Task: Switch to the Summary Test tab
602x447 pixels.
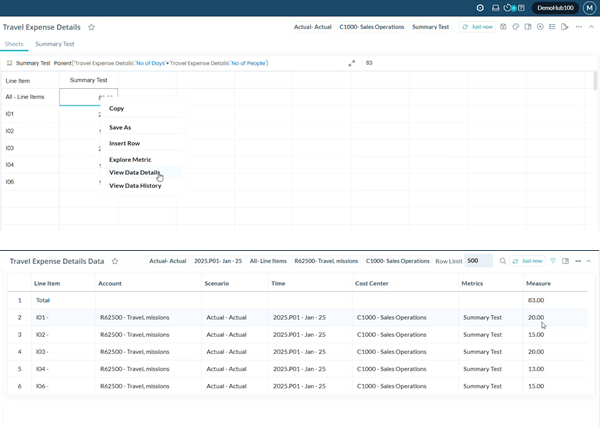Action: [55, 44]
